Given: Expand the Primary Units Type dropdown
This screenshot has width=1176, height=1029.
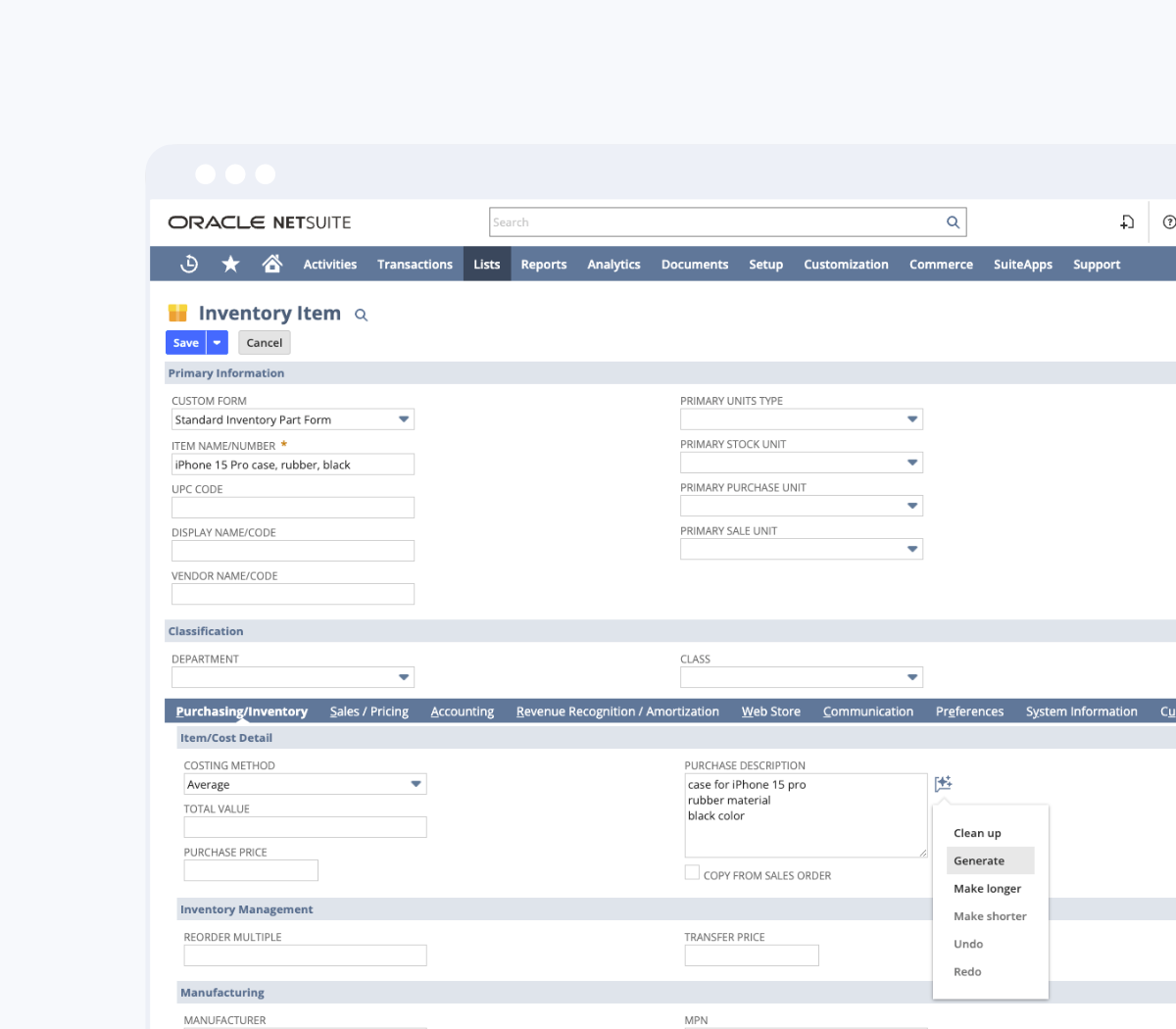Looking at the screenshot, I should coord(912,419).
